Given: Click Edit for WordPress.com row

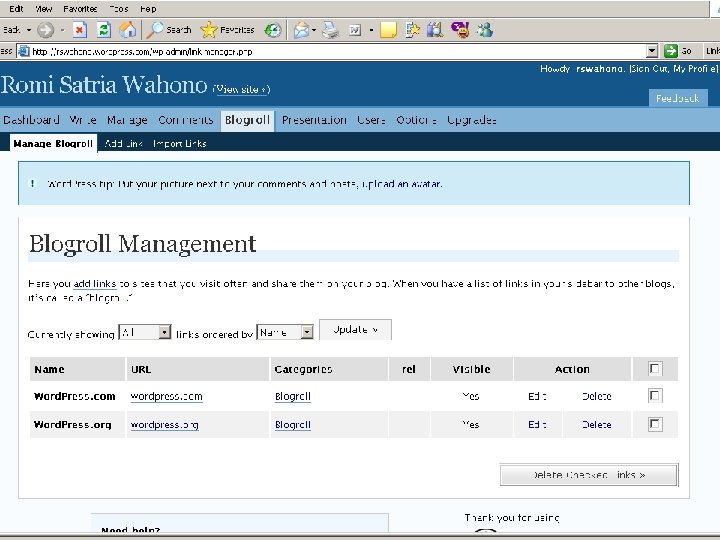Looking at the screenshot, I should [x=537, y=396].
